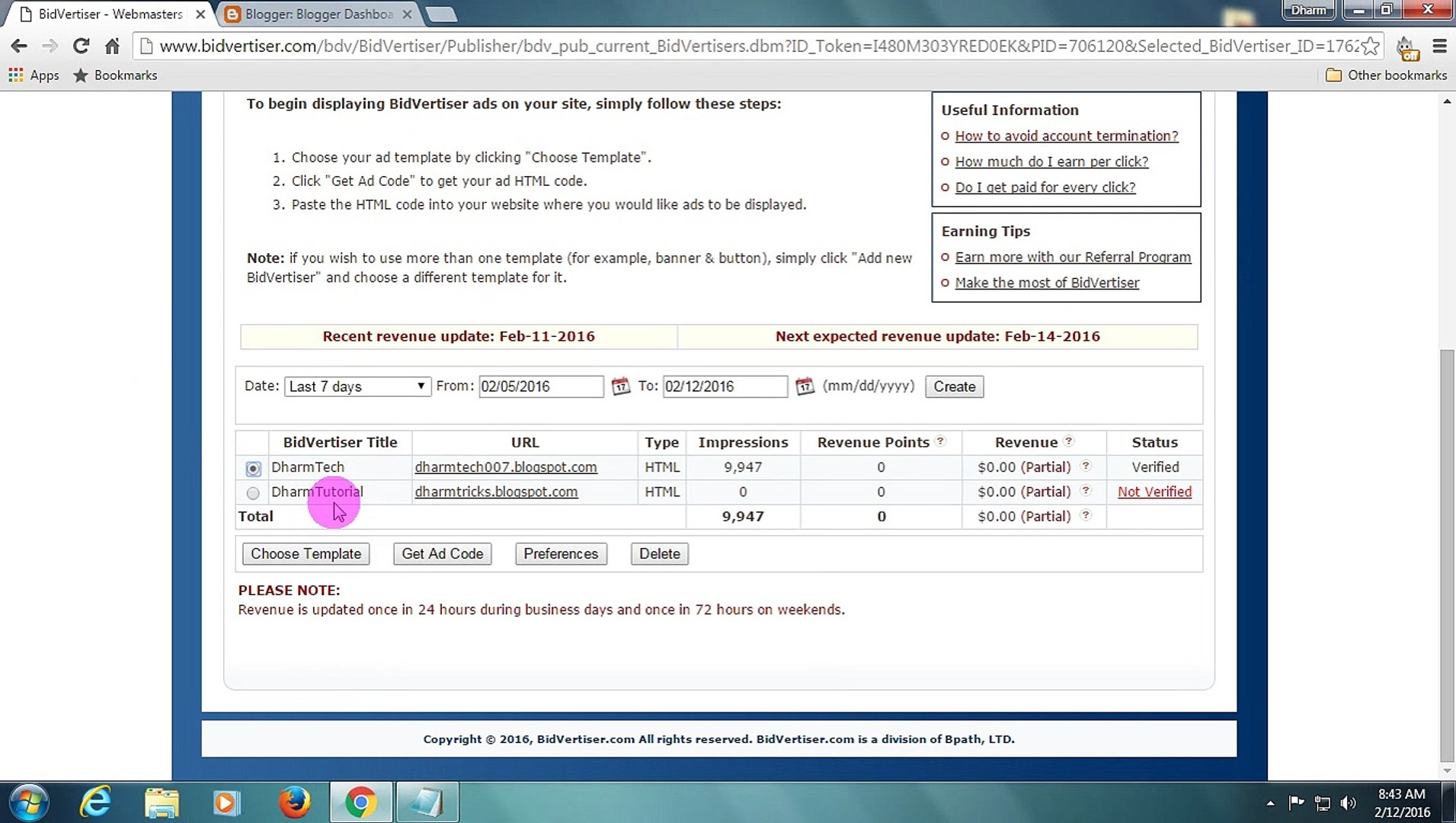Open network status in system tray
The width and height of the screenshot is (1456, 823).
coord(1323,802)
